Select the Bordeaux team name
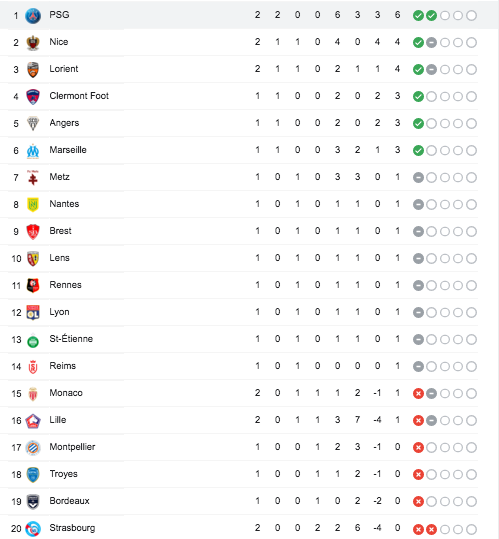499x539 pixels. coord(69,501)
